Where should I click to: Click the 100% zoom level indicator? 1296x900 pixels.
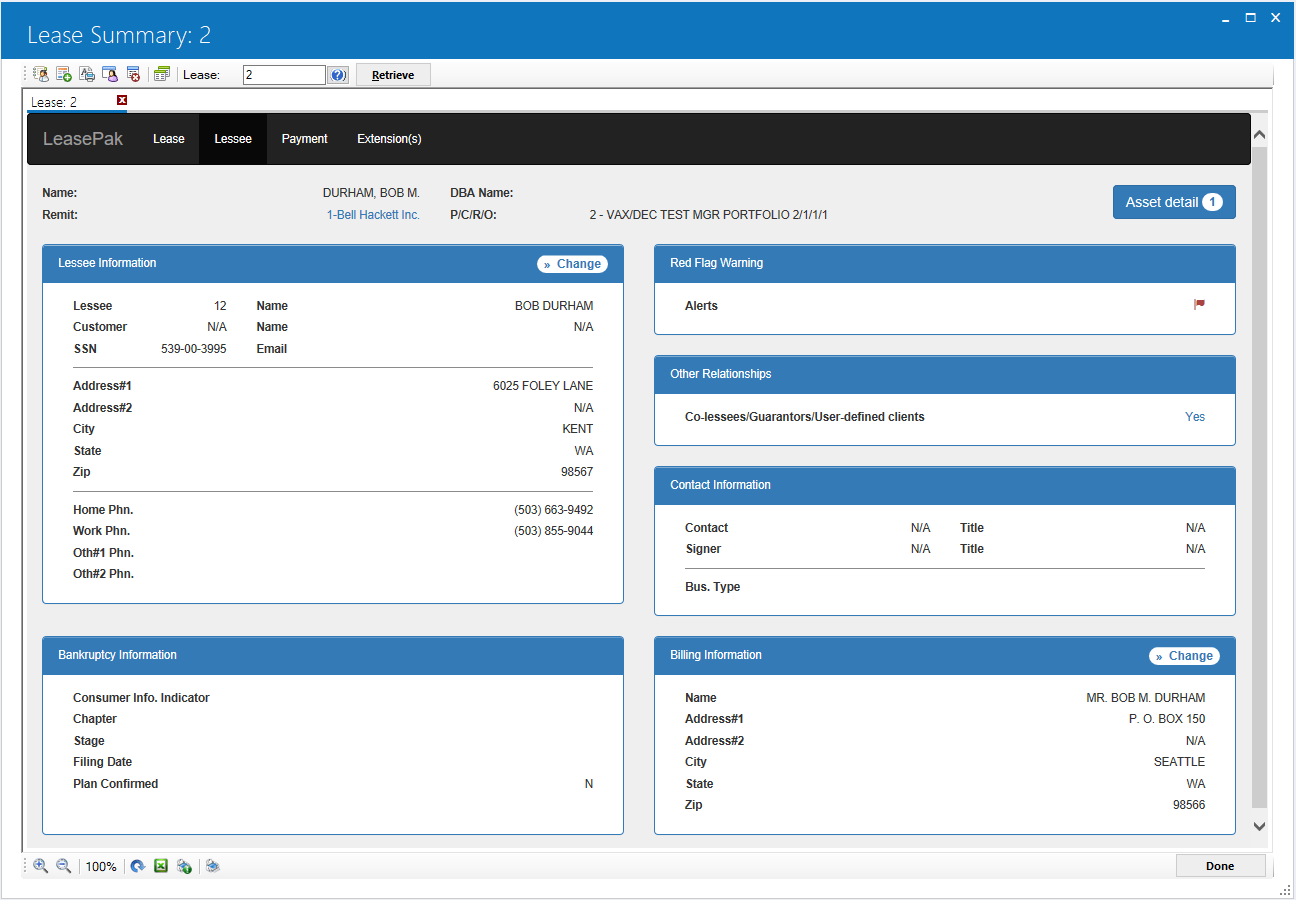(101, 867)
